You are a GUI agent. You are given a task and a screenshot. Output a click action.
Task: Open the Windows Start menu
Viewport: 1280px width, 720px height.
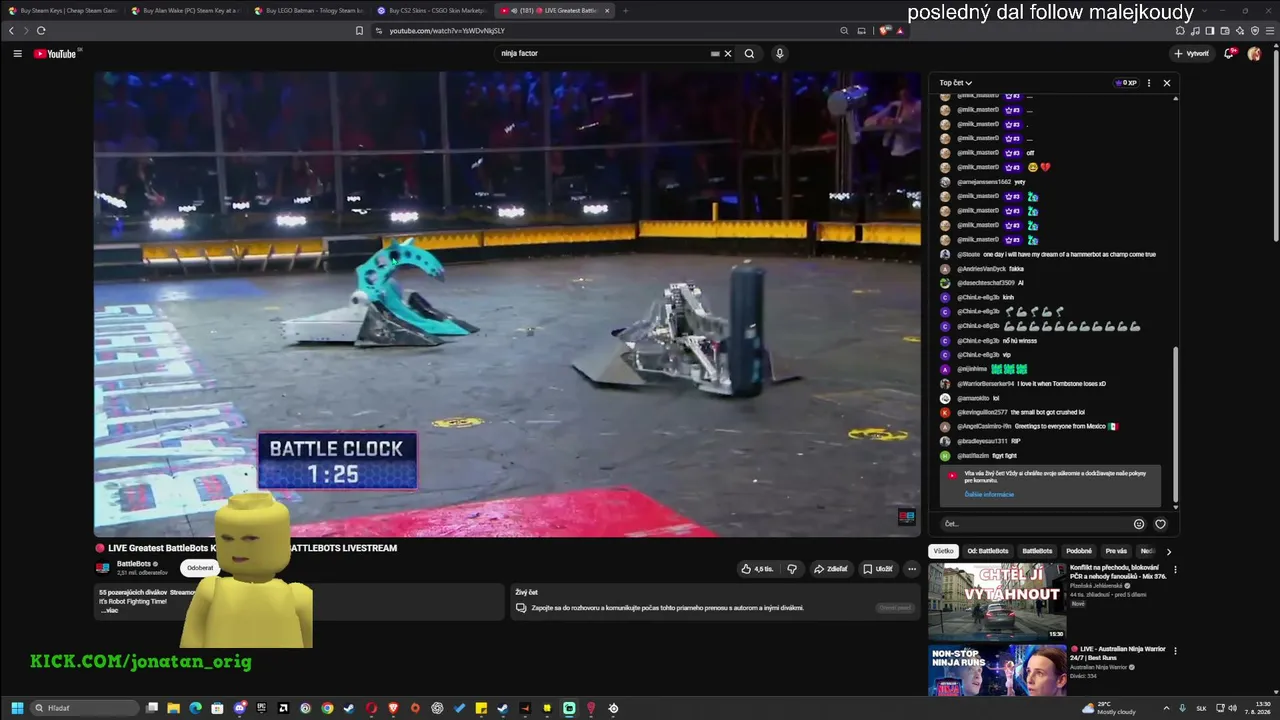17,708
